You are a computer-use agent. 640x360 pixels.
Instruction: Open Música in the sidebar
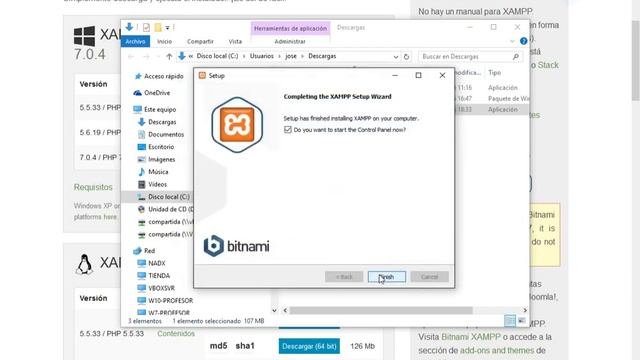[x=158, y=172]
